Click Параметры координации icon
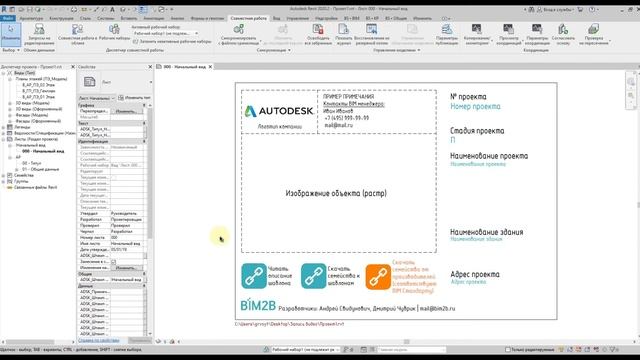The image size is (640, 360). pyautogui.click(x=537, y=29)
